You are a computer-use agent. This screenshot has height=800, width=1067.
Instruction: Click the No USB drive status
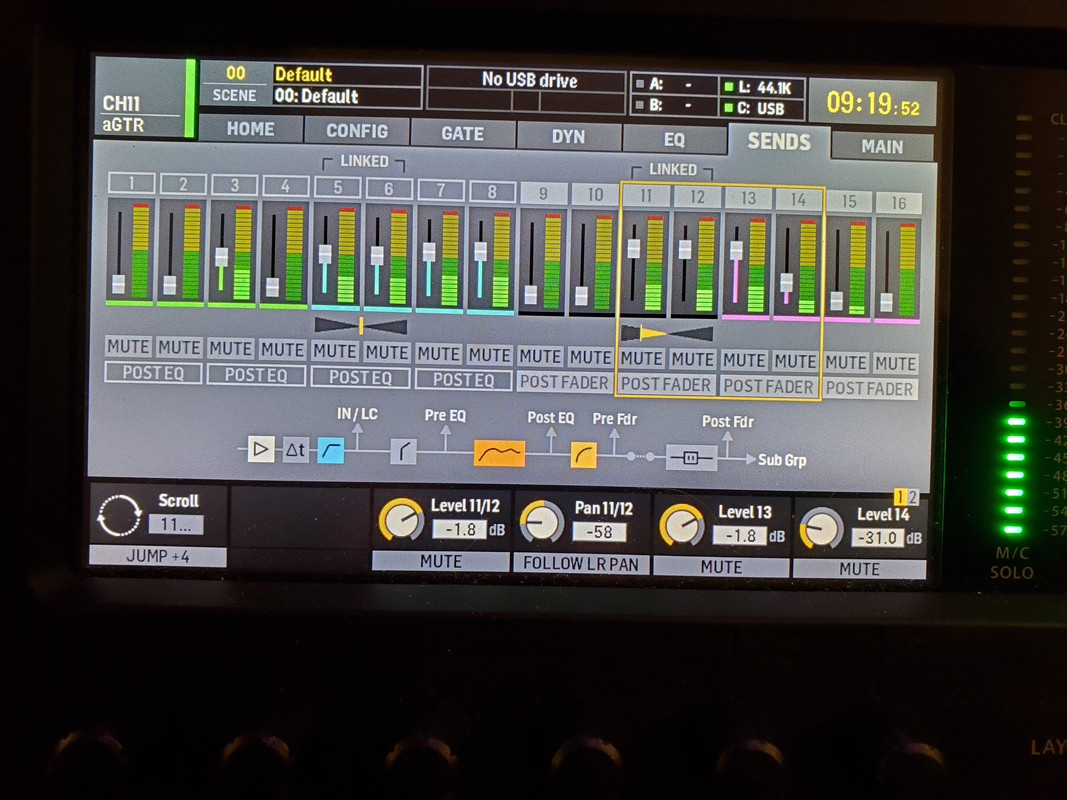click(x=529, y=80)
